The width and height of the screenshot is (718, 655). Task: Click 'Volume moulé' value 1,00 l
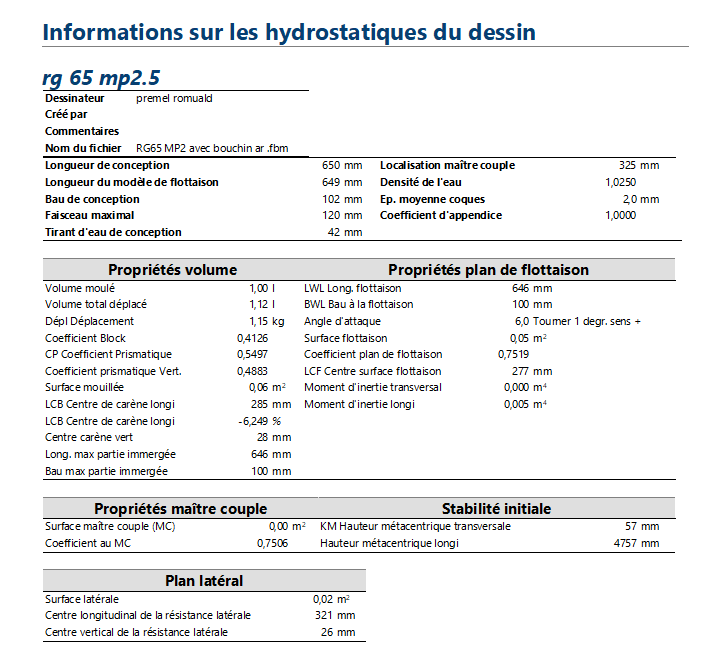(262, 289)
